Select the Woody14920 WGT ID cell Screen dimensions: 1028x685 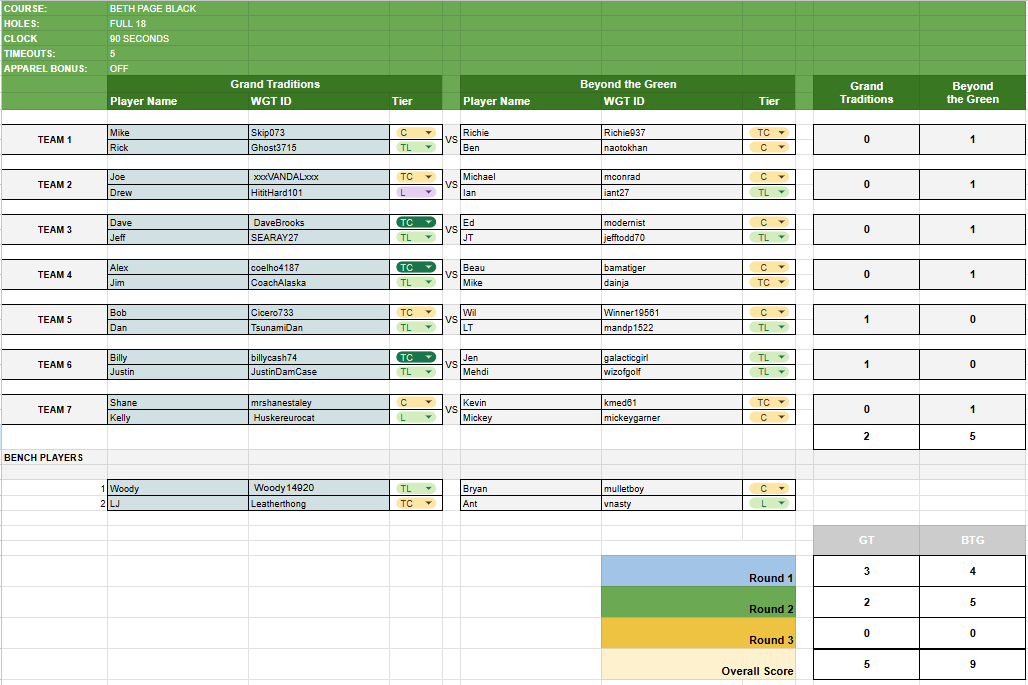(318, 489)
